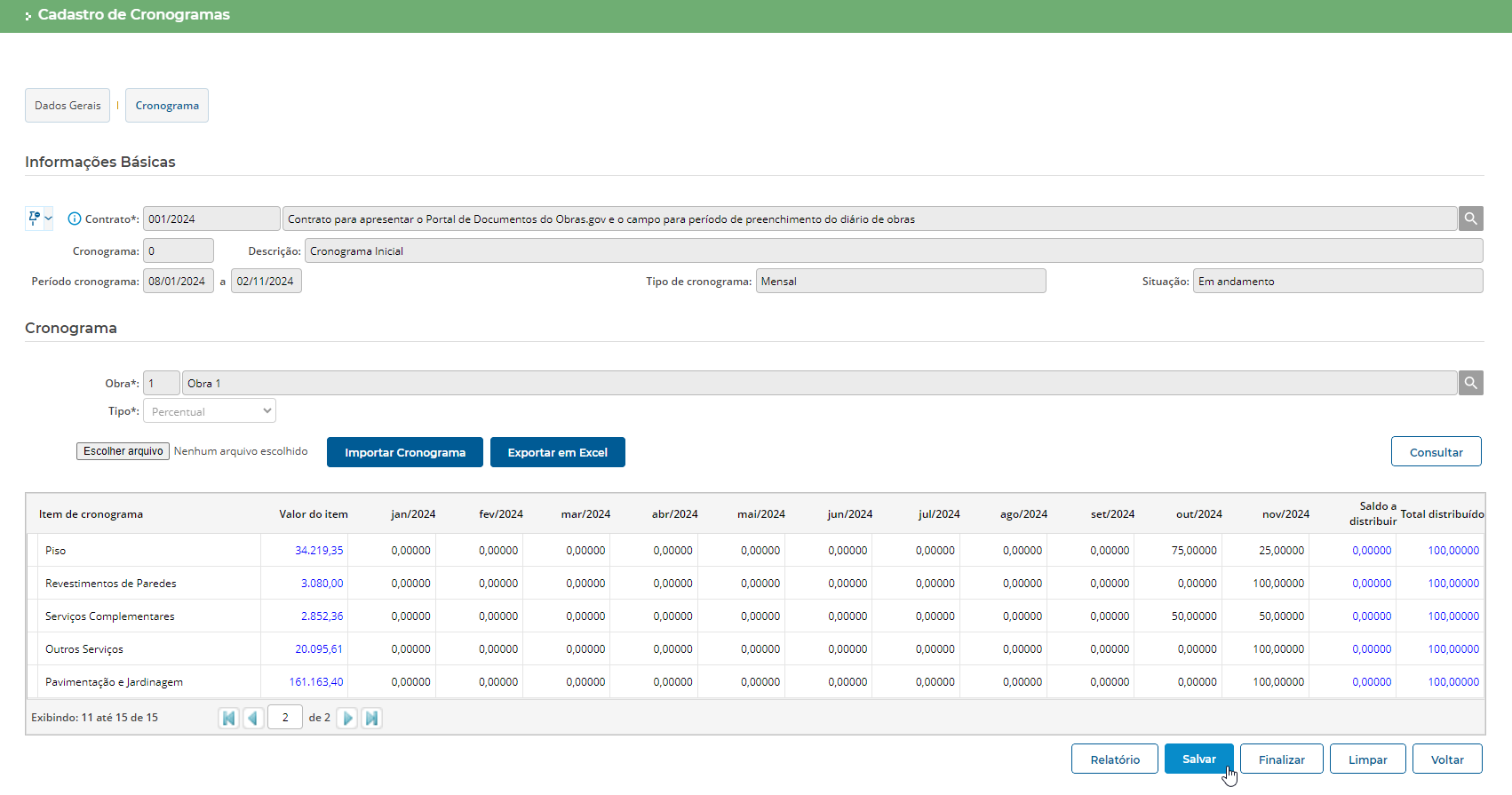Click Piso value 34.219,35 link
Viewport: 1512px width, 795px height.
(319, 551)
